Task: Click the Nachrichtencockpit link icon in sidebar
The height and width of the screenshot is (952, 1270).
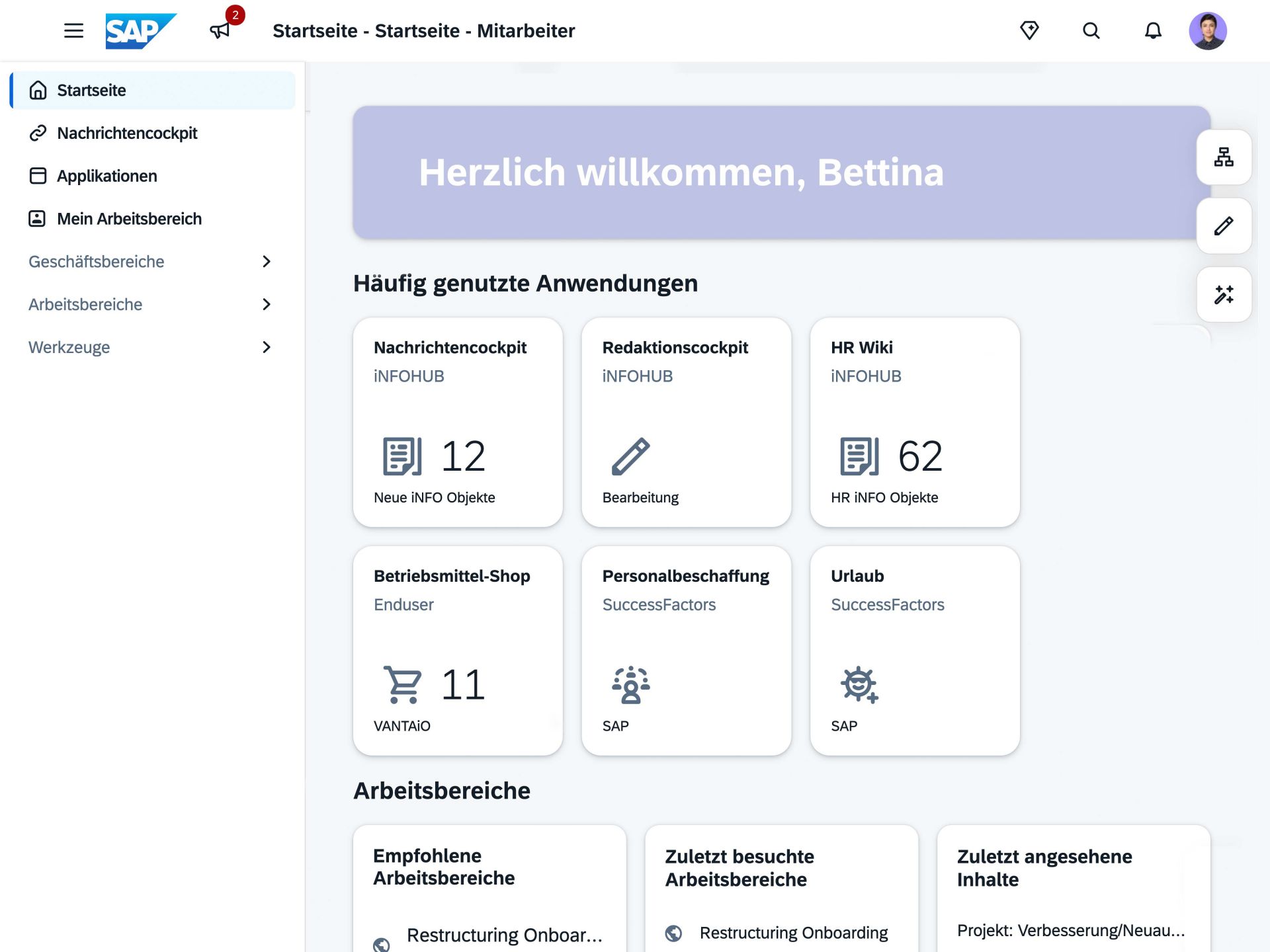Action: click(x=38, y=133)
